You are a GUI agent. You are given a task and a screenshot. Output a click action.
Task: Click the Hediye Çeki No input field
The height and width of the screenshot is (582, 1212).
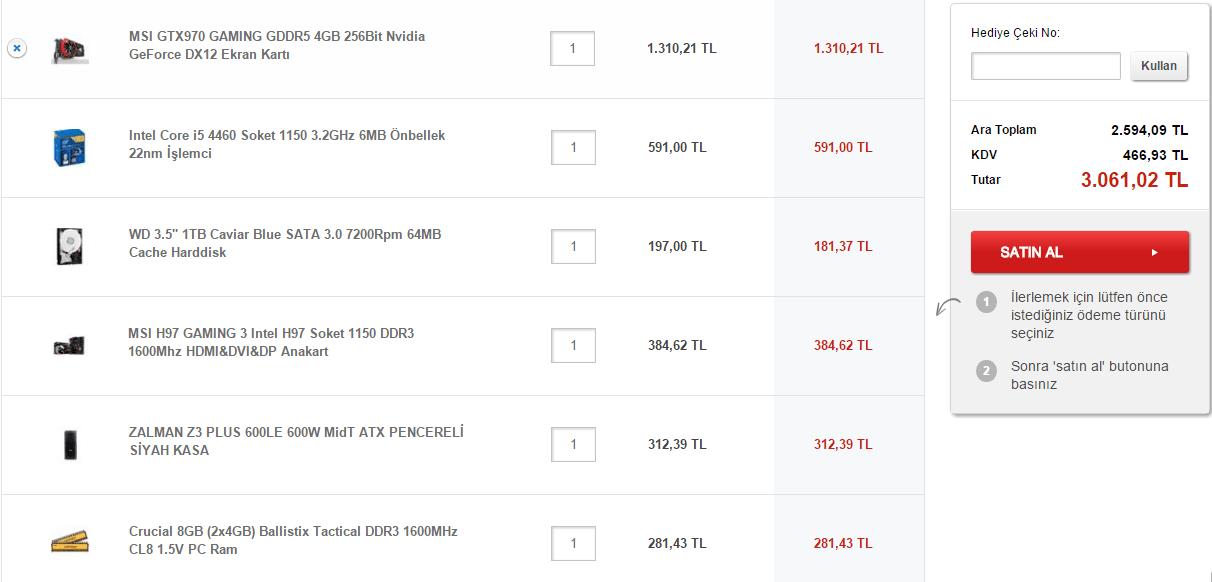point(1045,67)
